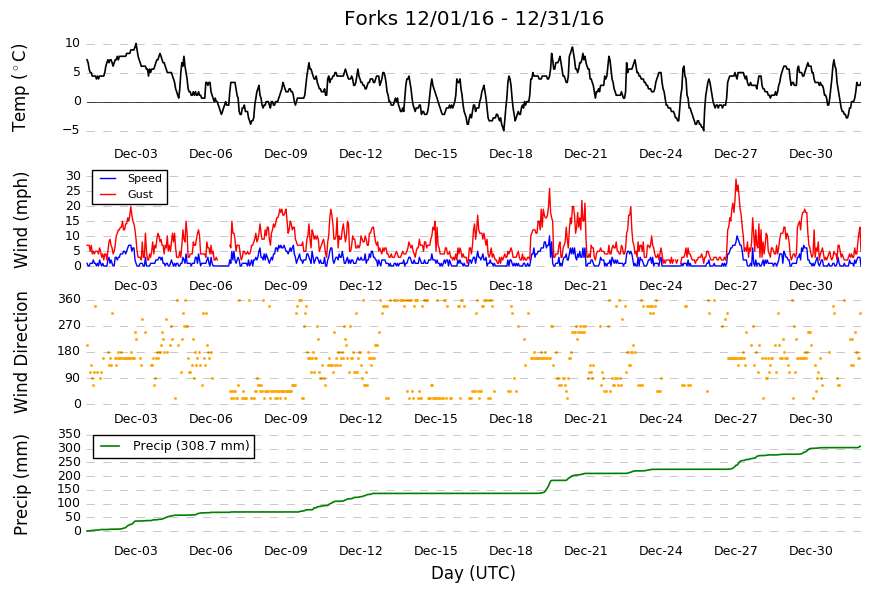Click the Precip (mm) axis label
Viewport: 871px width, 593px height.
pyautogui.click(x=21, y=485)
